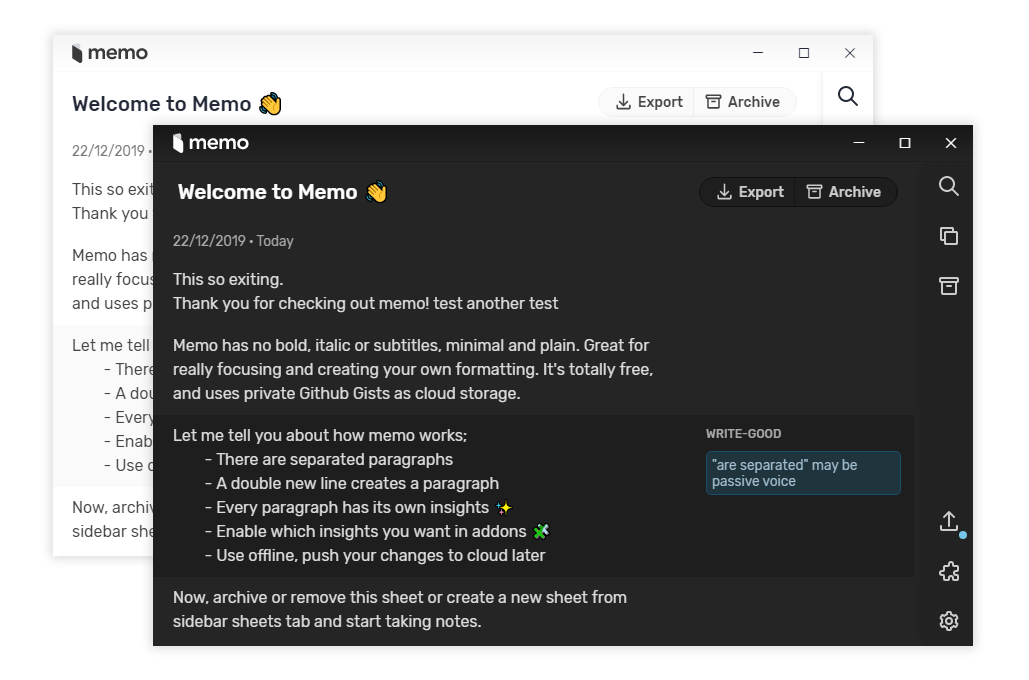
Task: Open the archive panel from the sidebar
Action: (948, 286)
